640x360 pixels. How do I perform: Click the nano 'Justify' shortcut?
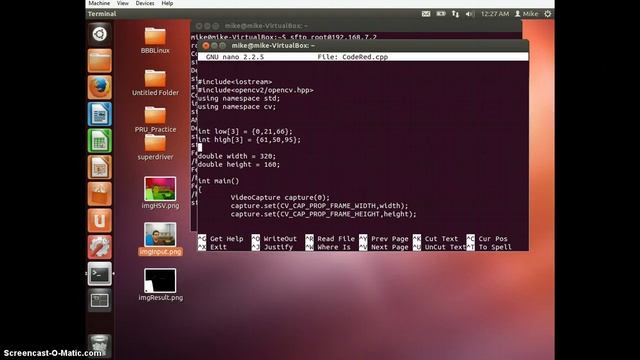coord(272,247)
